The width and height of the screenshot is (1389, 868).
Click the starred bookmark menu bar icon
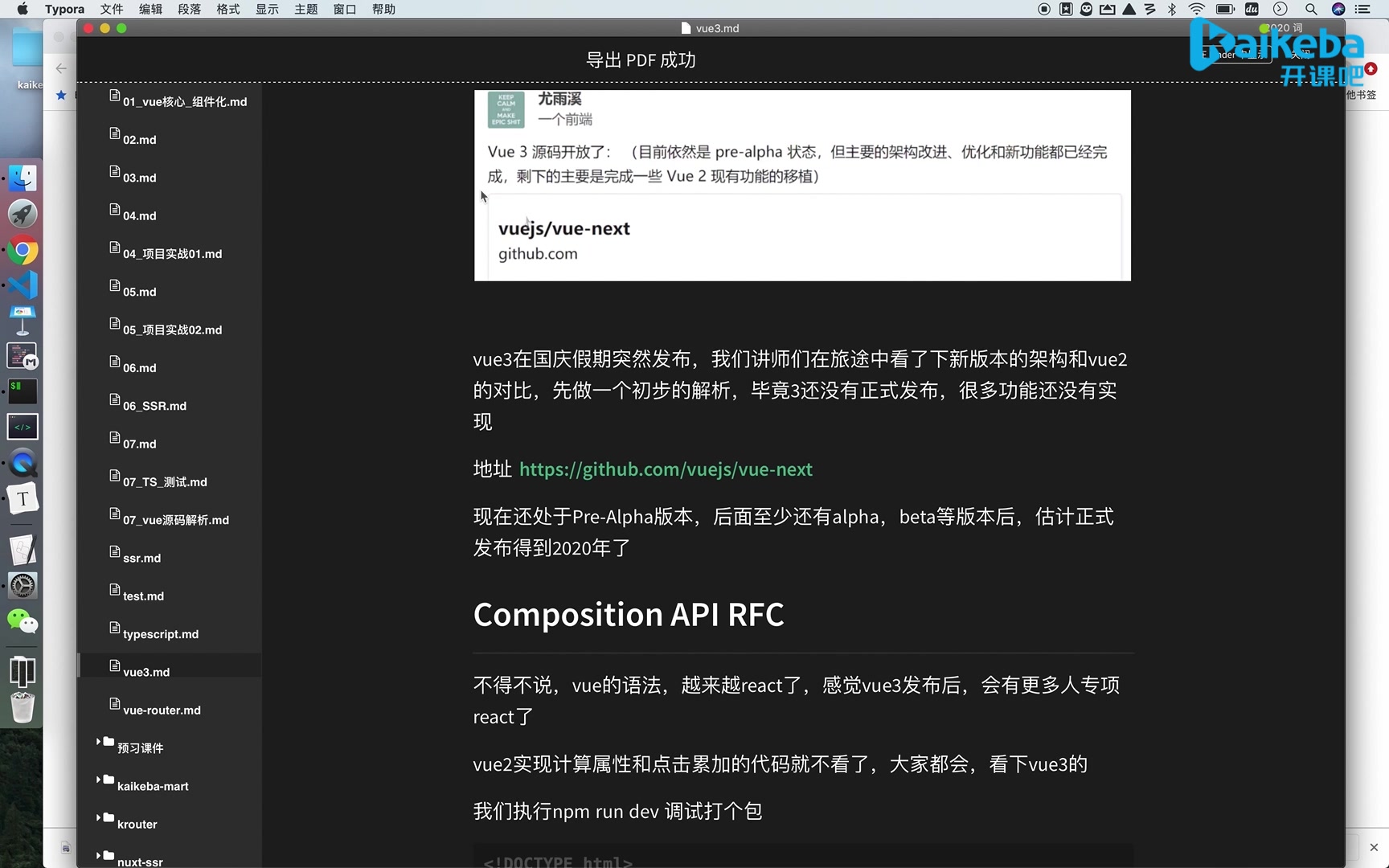point(1066,9)
